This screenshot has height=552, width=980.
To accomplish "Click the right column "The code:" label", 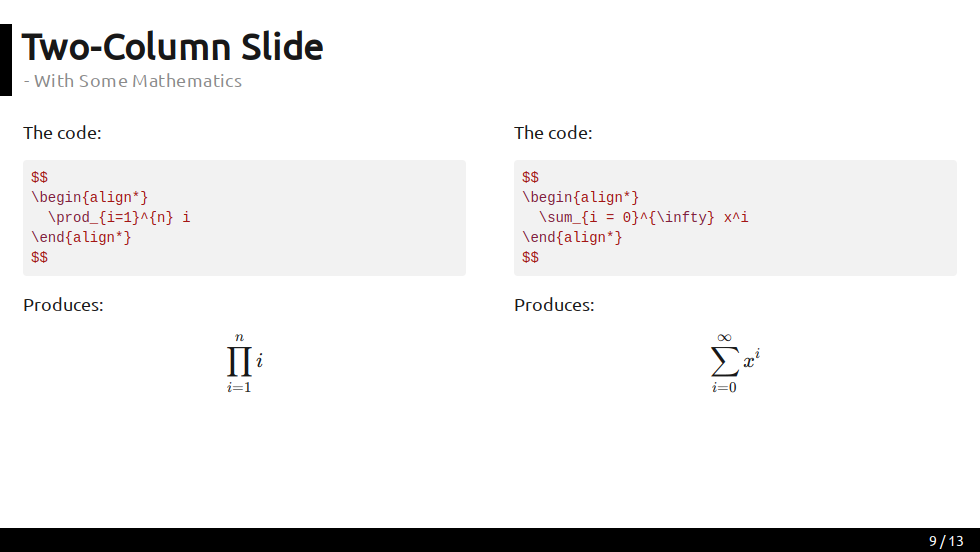I will click(553, 133).
